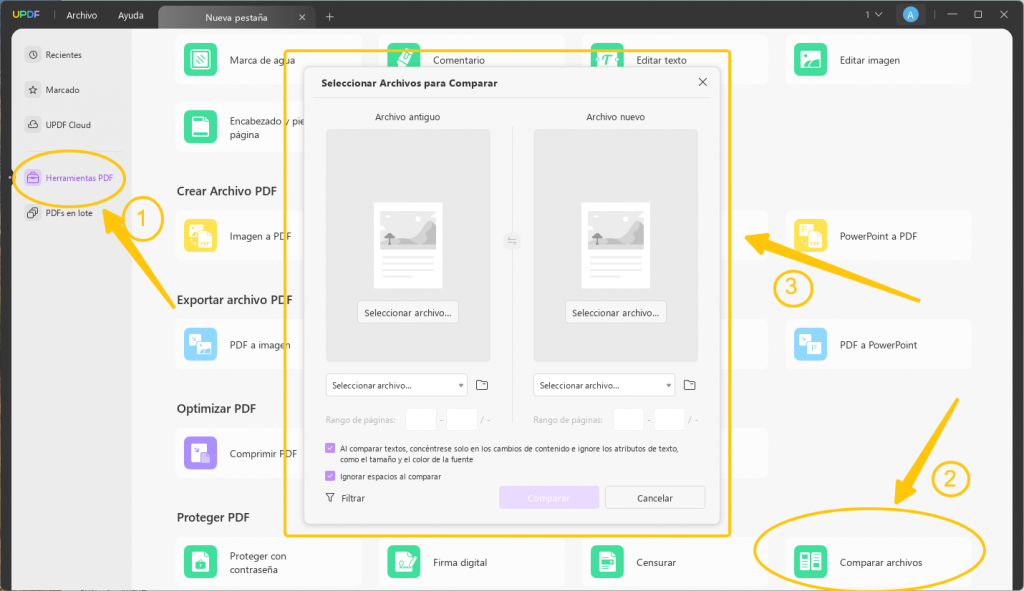Uncheck Ignorar espacios al comparar
The height and width of the screenshot is (591, 1024).
pos(330,478)
